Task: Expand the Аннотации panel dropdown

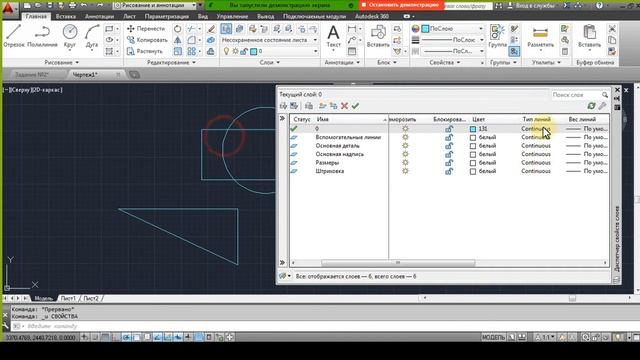Action: [342, 62]
